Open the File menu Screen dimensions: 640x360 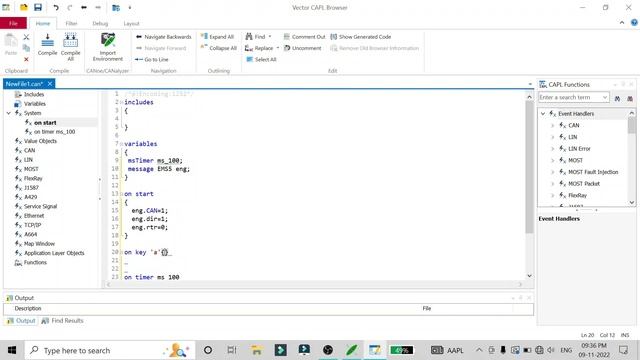pyautogui.click(x=13, y=23)
